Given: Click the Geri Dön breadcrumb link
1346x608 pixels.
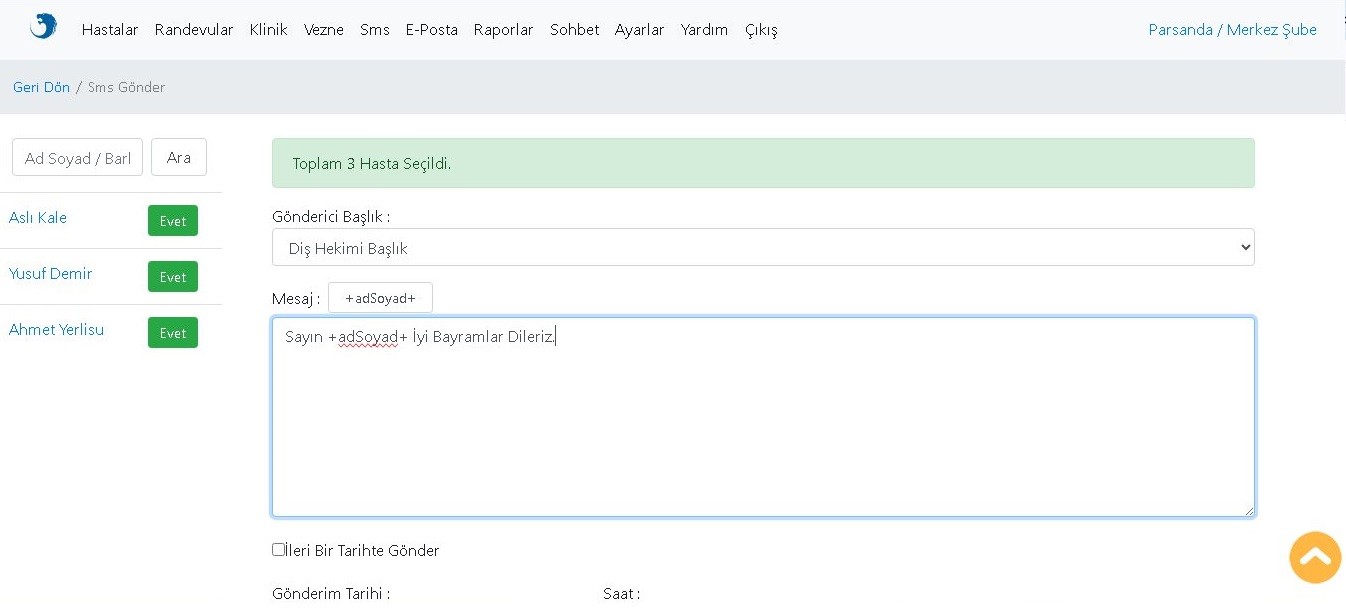Looking at the screenshot, I should coord(41,87).
